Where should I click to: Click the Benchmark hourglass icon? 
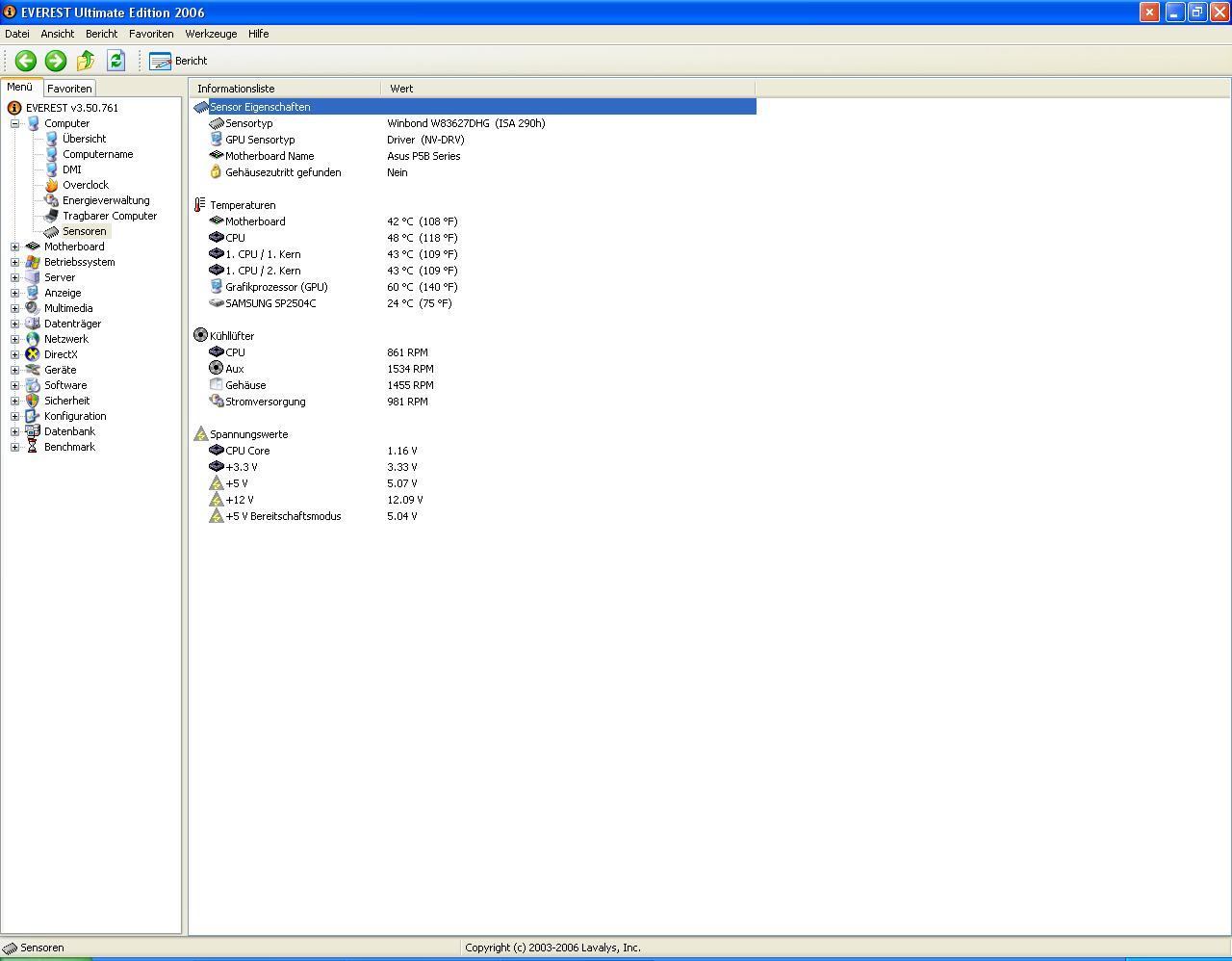[x=33, y=447]
